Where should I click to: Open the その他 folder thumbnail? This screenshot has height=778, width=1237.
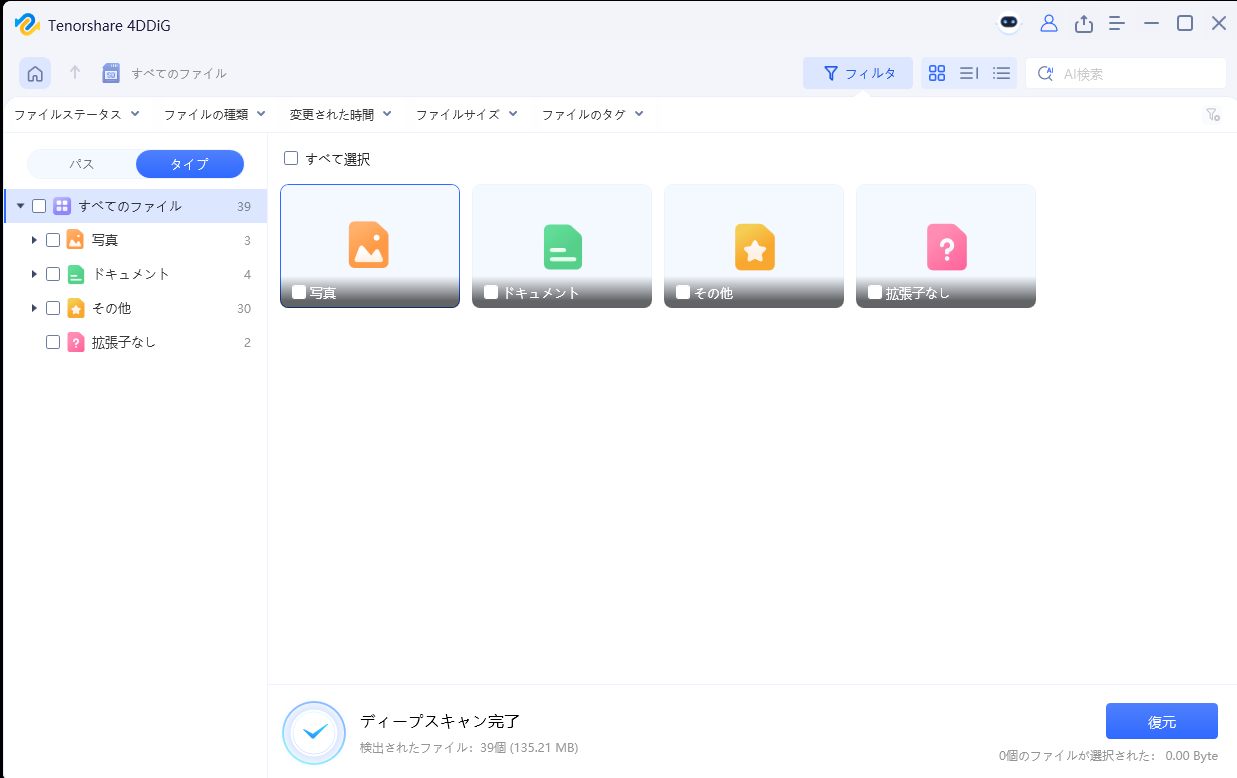(754, 246)
